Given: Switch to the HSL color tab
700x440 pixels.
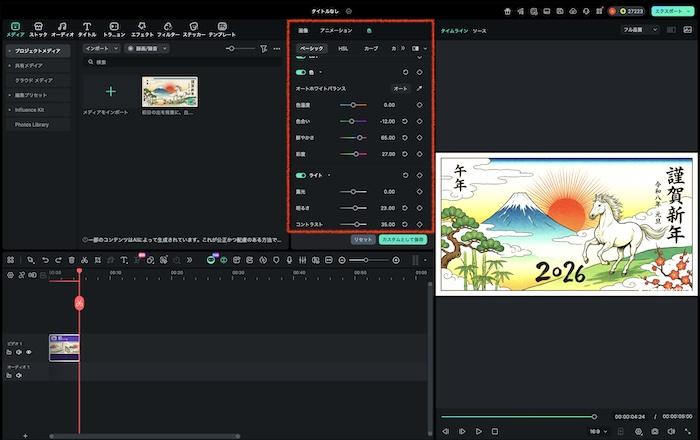Looking at the screenshot, I should (x=343, y=48).
